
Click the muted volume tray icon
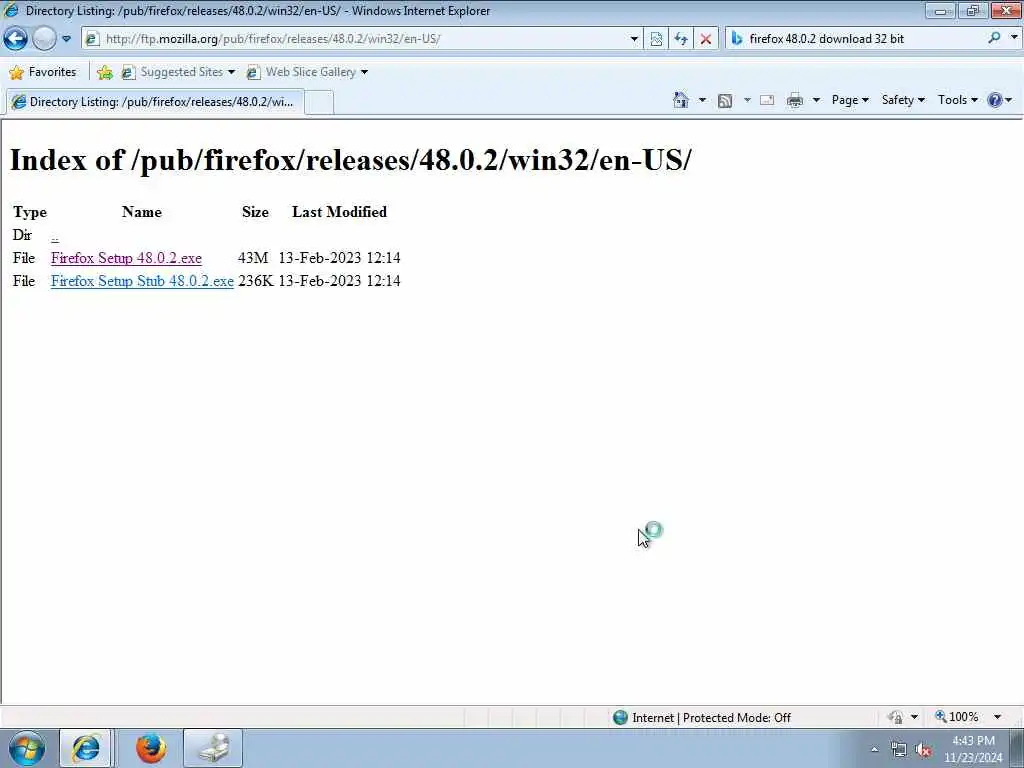point(923,750)
